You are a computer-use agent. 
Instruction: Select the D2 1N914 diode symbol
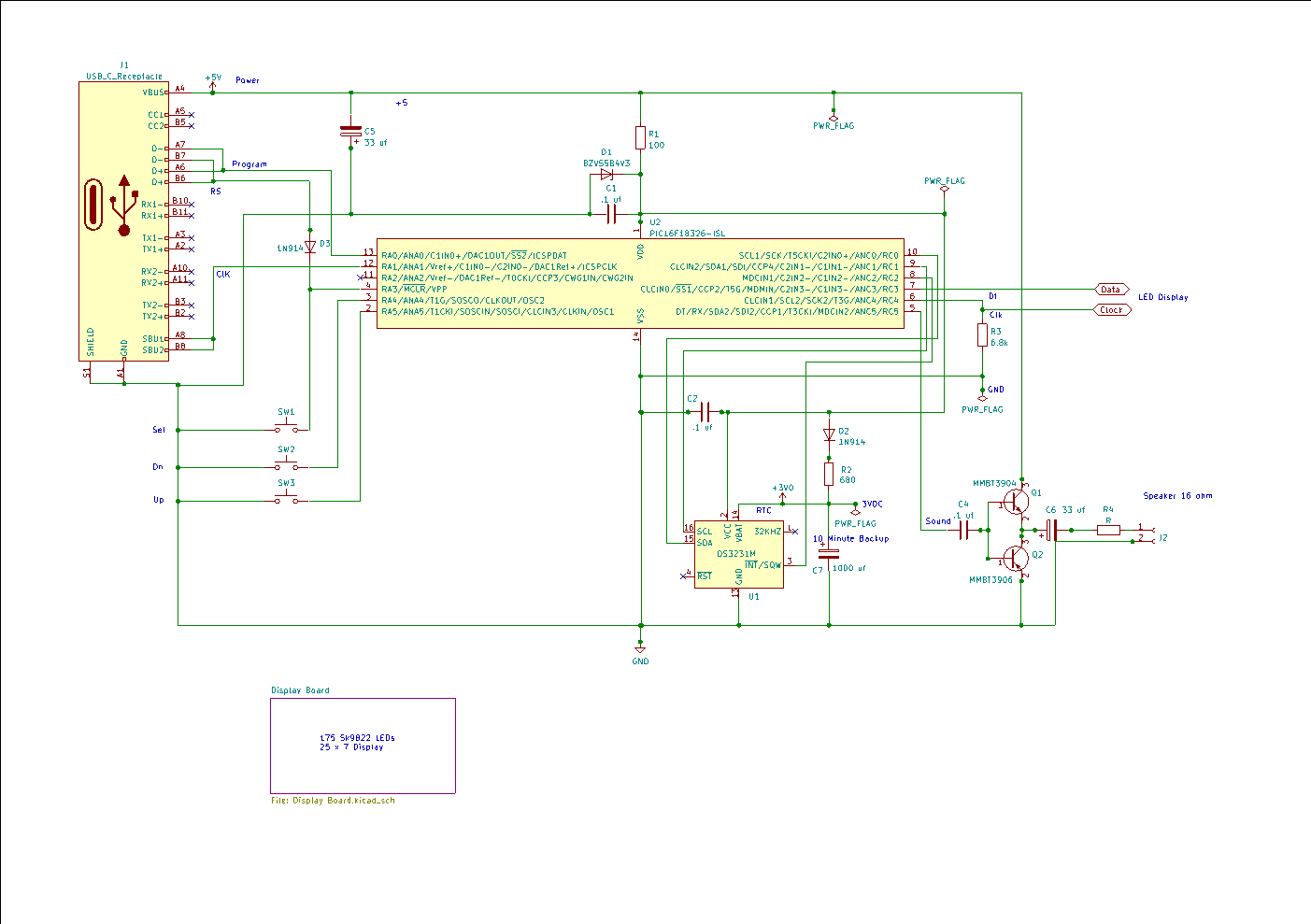click(829, 434)
